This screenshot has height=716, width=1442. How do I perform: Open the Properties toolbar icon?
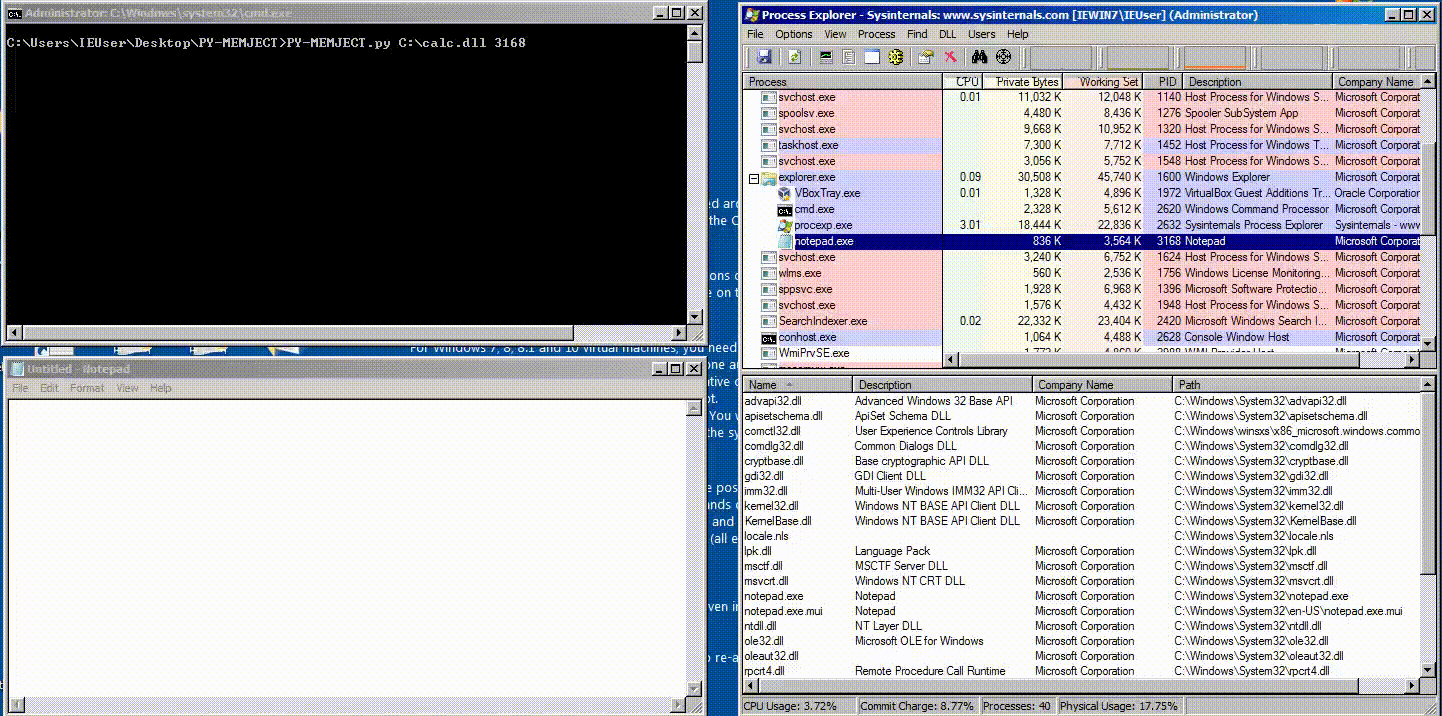[927, 58]
